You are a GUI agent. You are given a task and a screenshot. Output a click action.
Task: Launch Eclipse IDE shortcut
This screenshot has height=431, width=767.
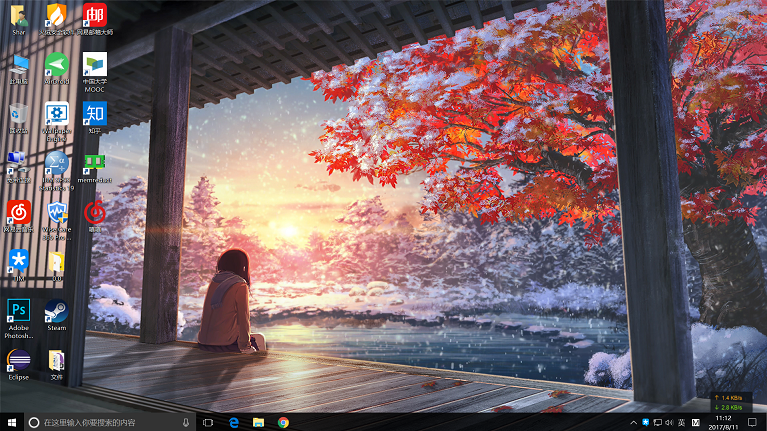tap(19, 364)
